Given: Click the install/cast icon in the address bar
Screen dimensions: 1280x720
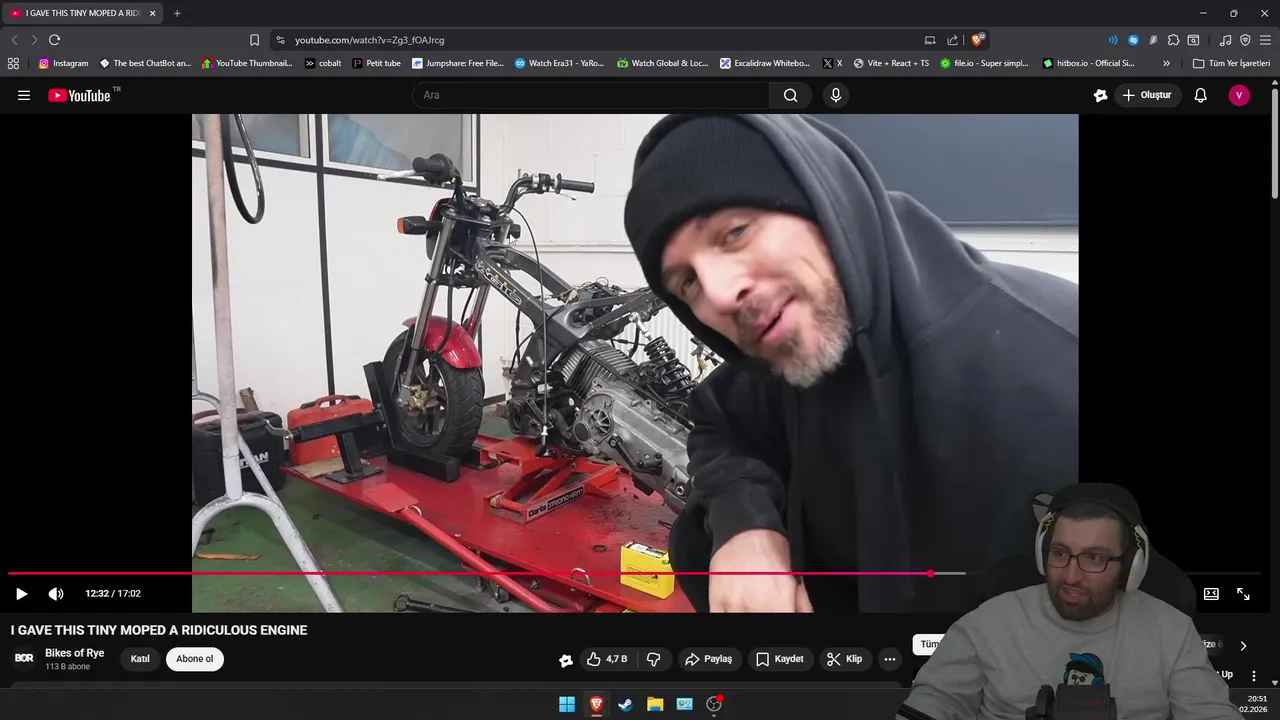Looking at the screenshot, I should click(x=930, y=40).
